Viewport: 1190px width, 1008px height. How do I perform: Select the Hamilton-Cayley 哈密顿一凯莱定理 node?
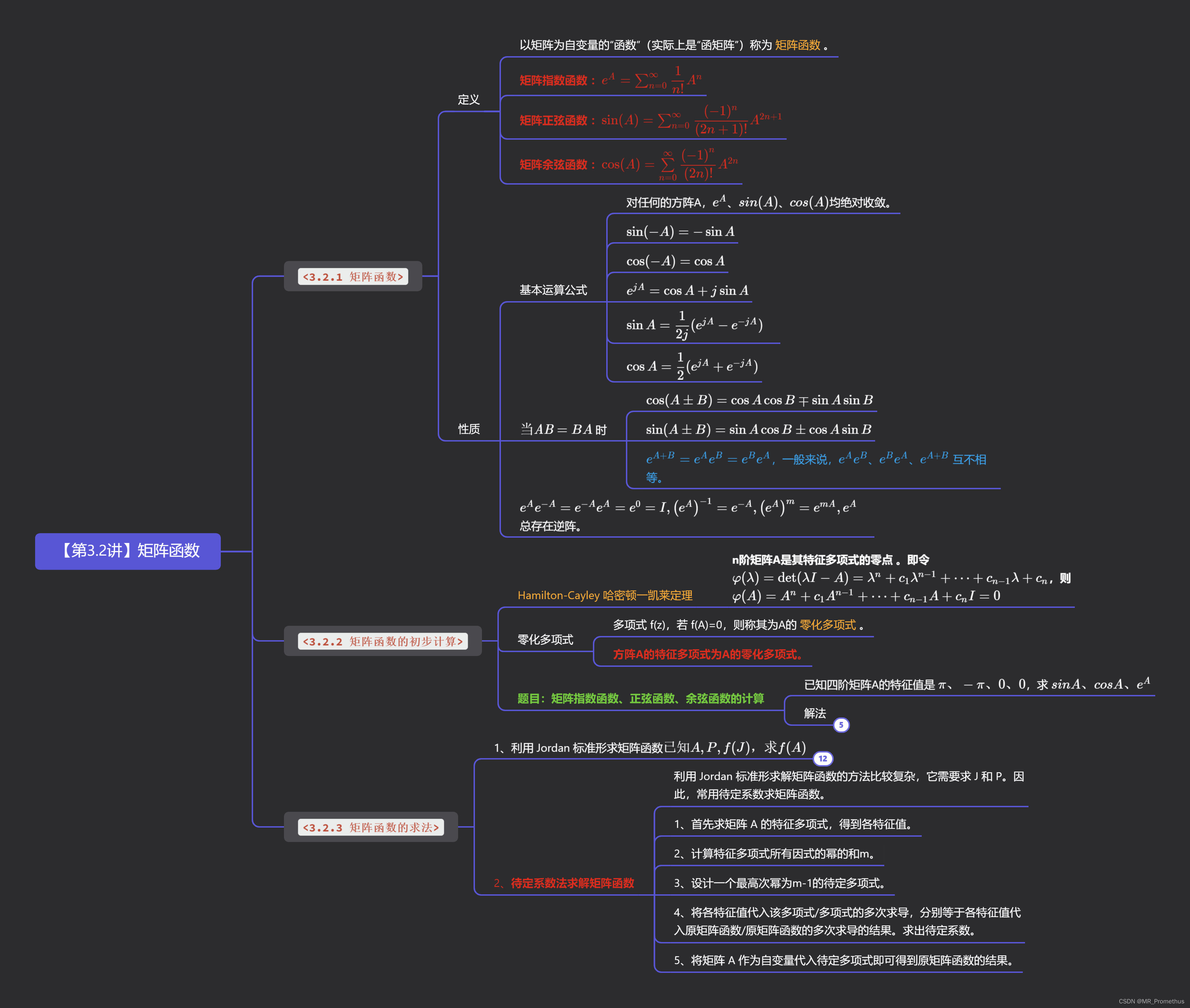tap(605, 595)
